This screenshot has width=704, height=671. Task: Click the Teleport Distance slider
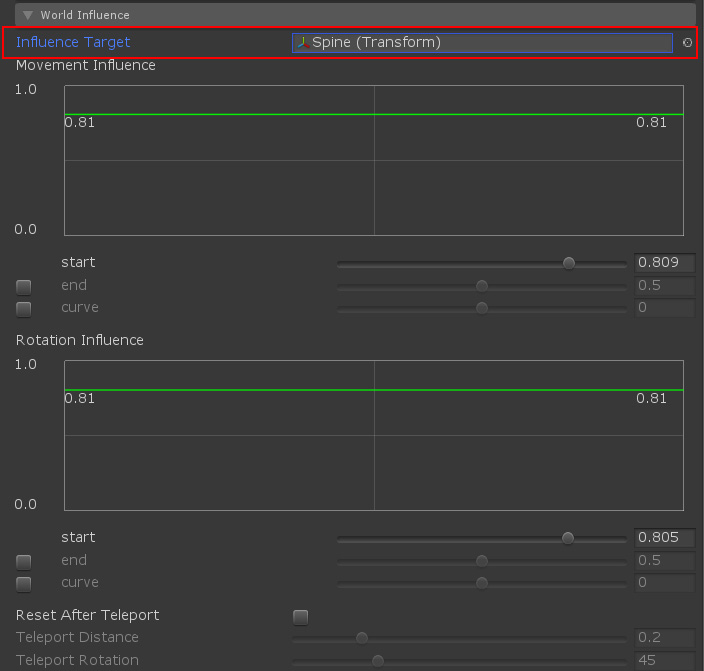(459, 638)
